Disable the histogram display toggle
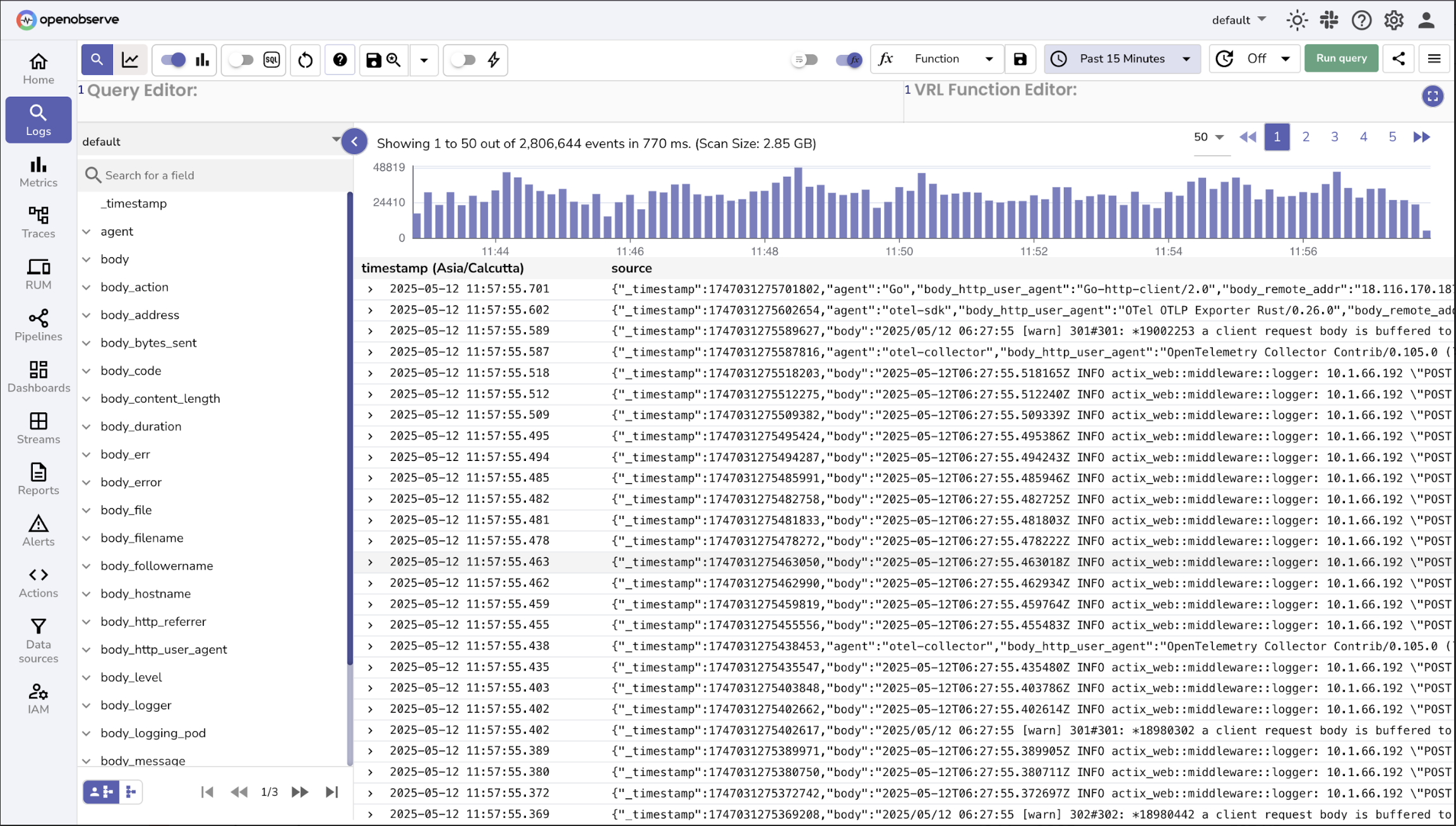Screen dimensions: 1456x826 171,60
